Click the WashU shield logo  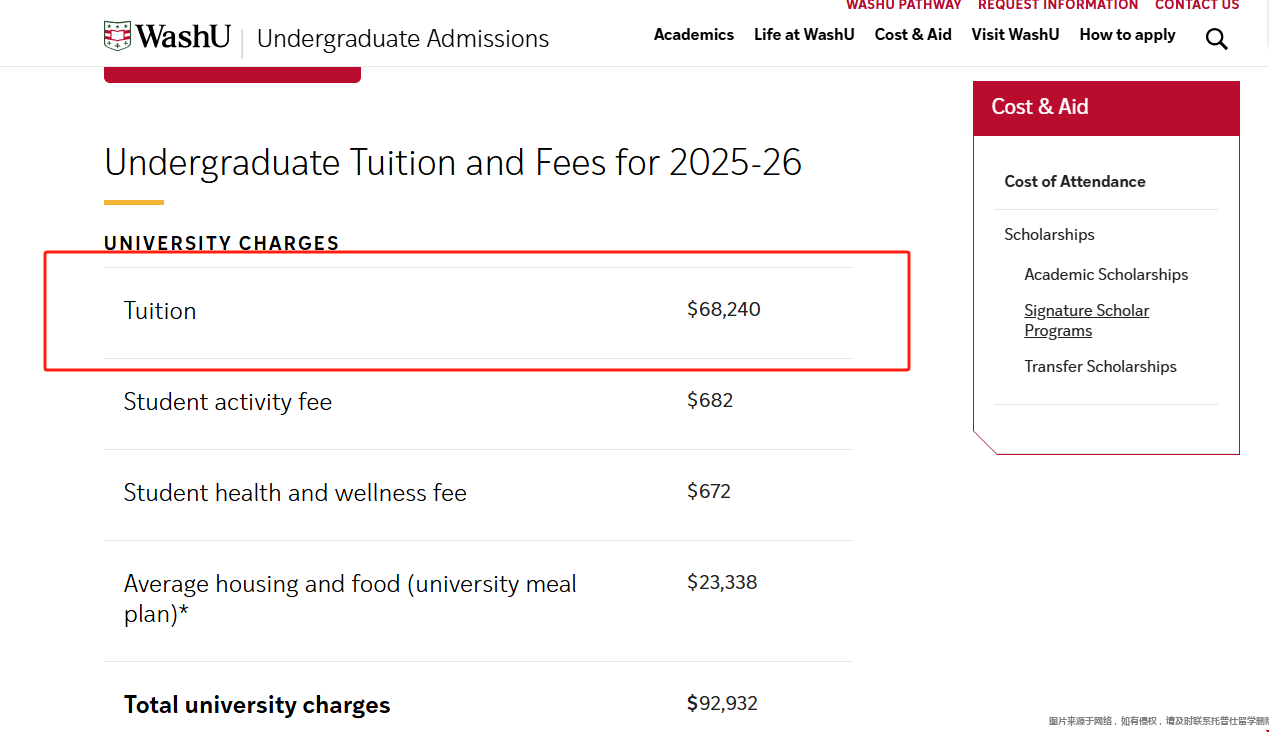(118, 37)
